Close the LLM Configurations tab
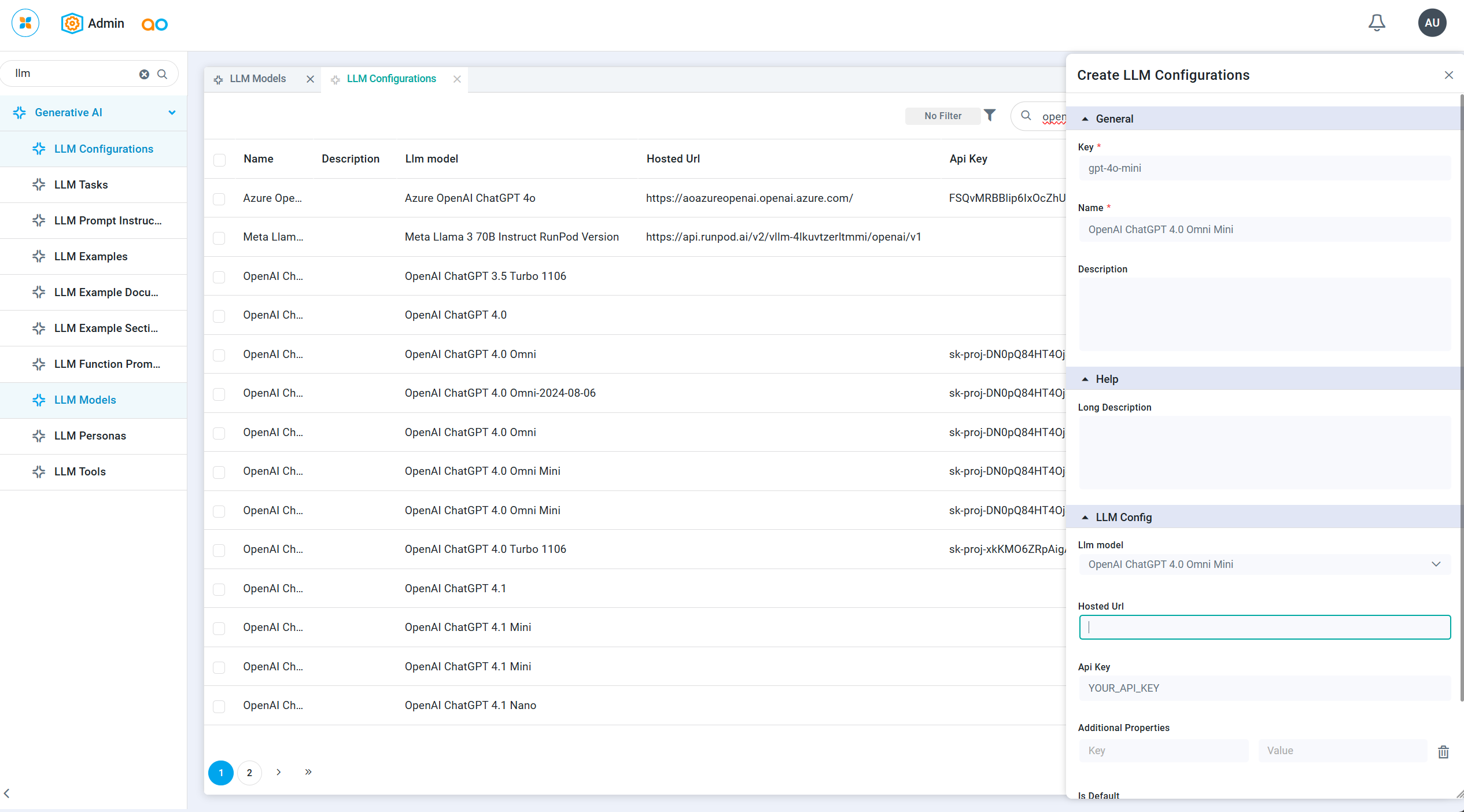The width and height of the screenshot is (1464, 812). [457, 79]
